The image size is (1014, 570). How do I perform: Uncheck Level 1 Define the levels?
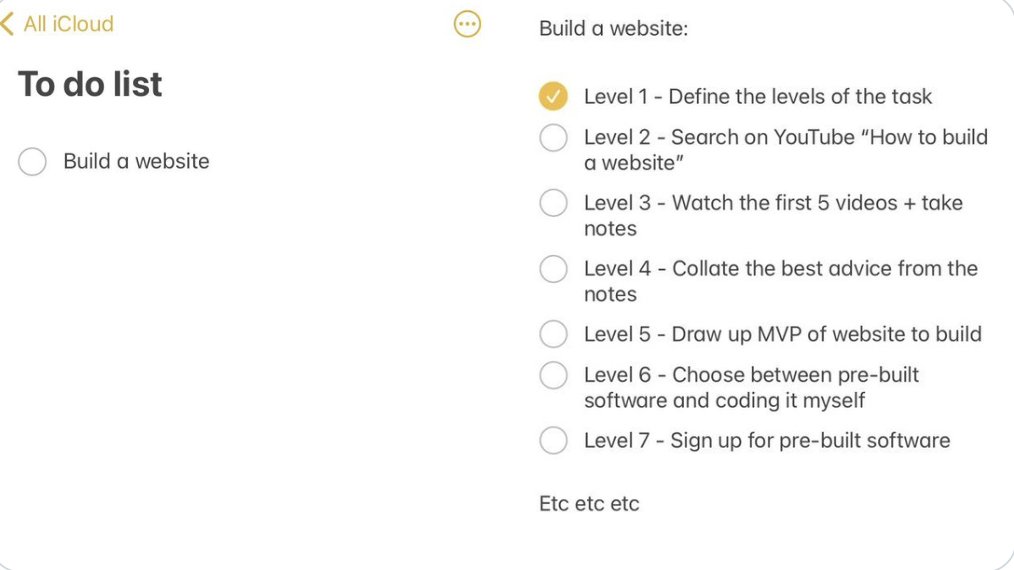[x=553, y=97]
